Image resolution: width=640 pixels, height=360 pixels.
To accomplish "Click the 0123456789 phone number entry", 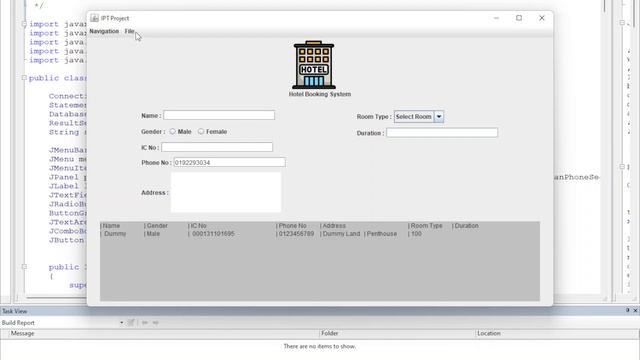I will [296, 234].
